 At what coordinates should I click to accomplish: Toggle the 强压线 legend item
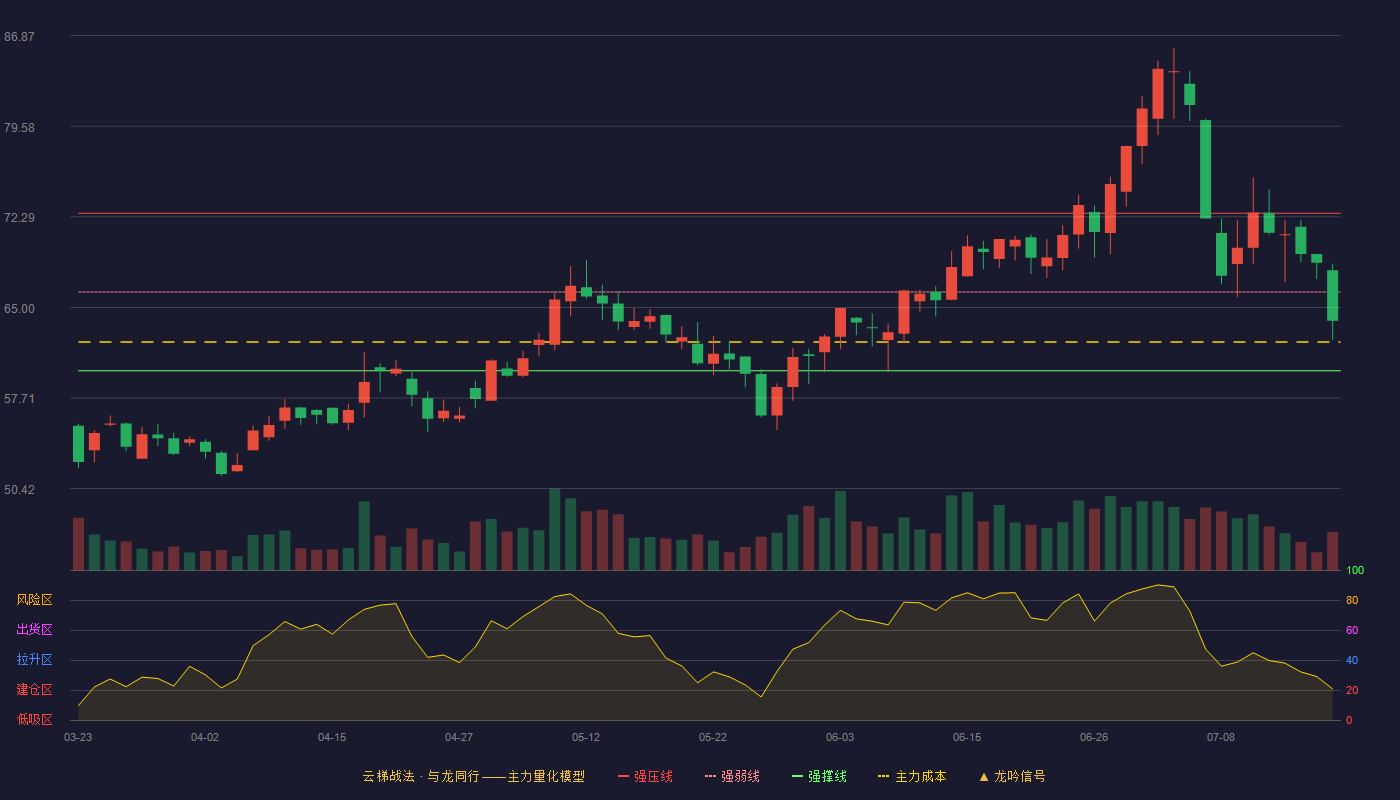coord(645,776)
